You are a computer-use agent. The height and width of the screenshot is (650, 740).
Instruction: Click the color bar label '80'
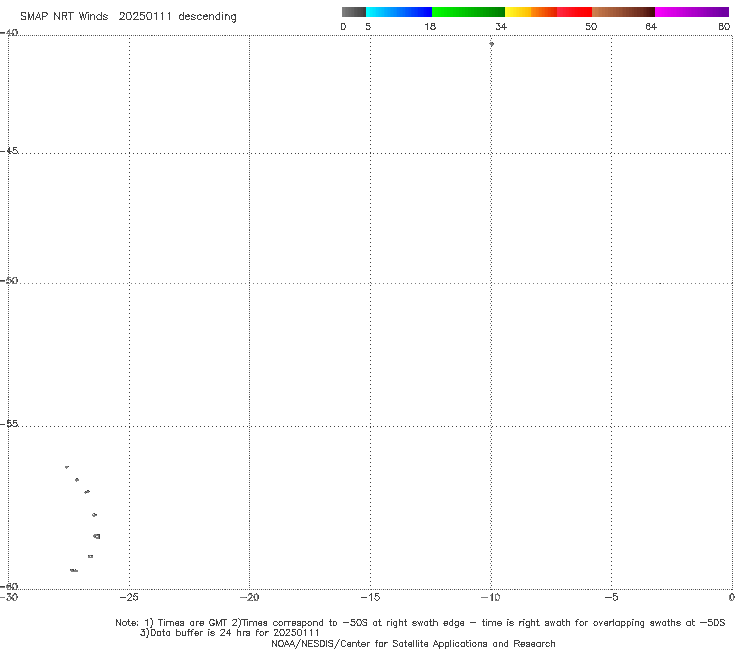(x=724, y=27)
